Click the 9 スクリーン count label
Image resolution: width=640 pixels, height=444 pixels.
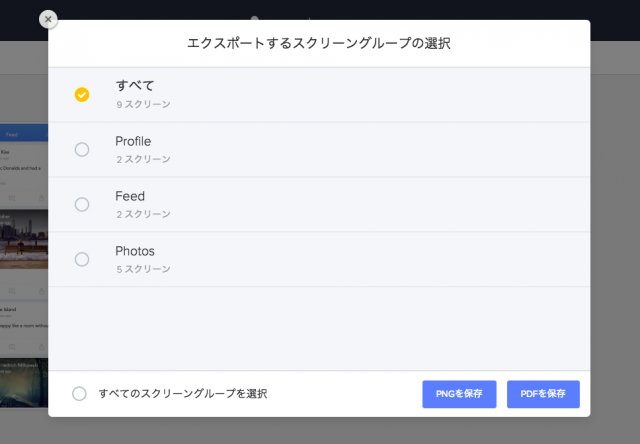143,104
